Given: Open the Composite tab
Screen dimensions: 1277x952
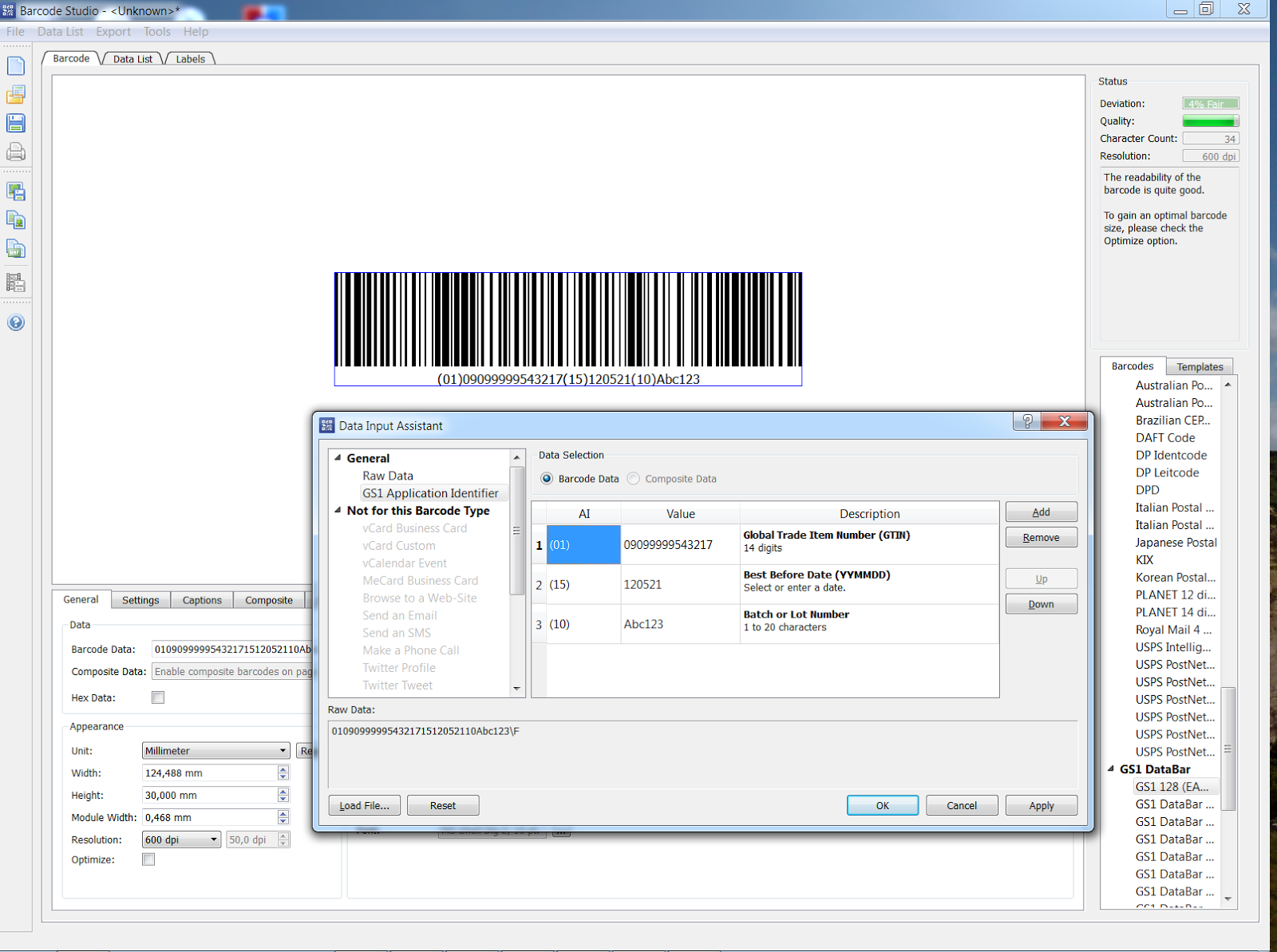Looking at the screenshot, I should tap(269, 600).
